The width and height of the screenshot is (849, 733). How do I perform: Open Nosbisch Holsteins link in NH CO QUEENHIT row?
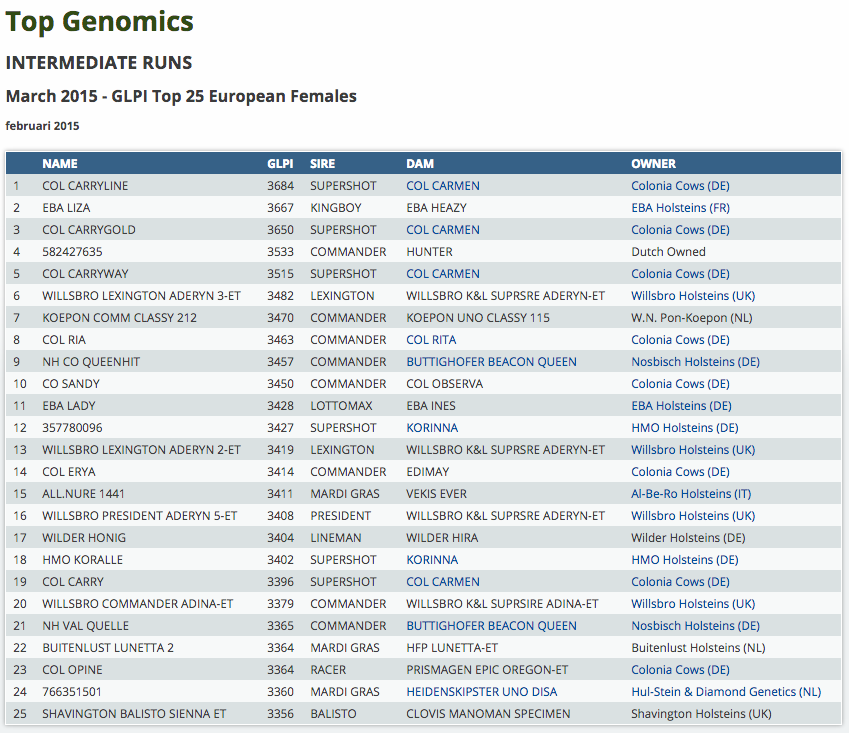click(x=695, y=362)
